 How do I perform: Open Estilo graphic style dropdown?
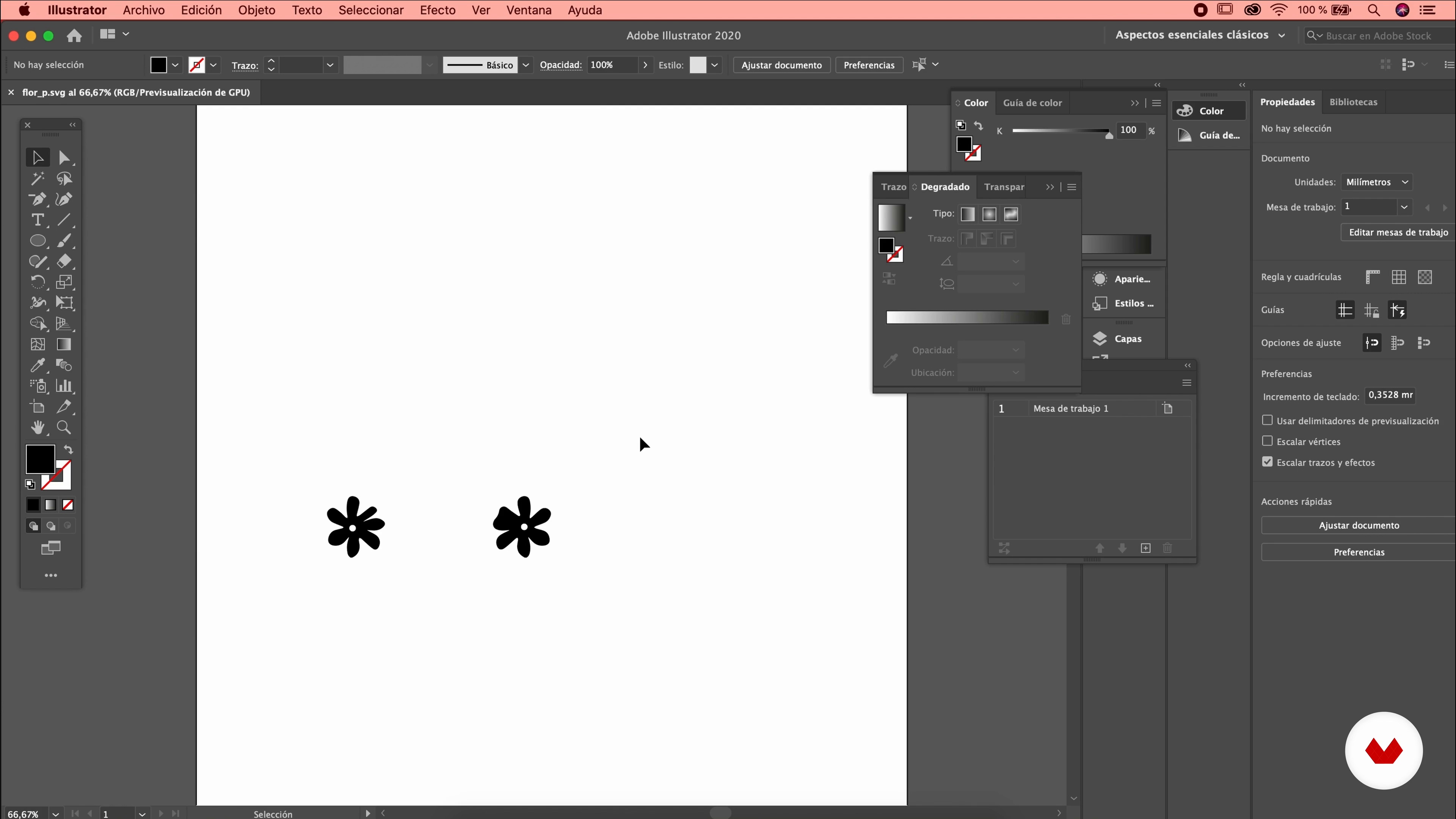tap(714, 65)
